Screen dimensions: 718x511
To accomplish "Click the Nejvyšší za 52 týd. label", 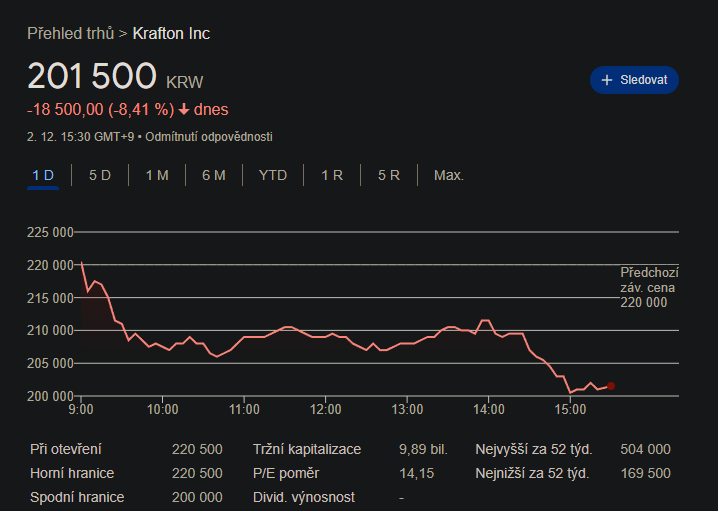I will tap(532, 449).
